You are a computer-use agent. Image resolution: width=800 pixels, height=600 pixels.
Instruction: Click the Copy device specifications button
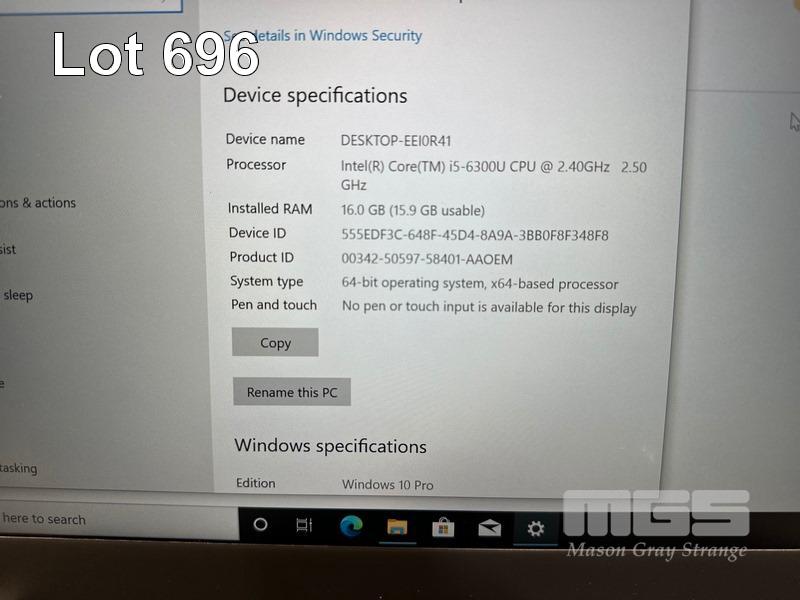(275, 342)
